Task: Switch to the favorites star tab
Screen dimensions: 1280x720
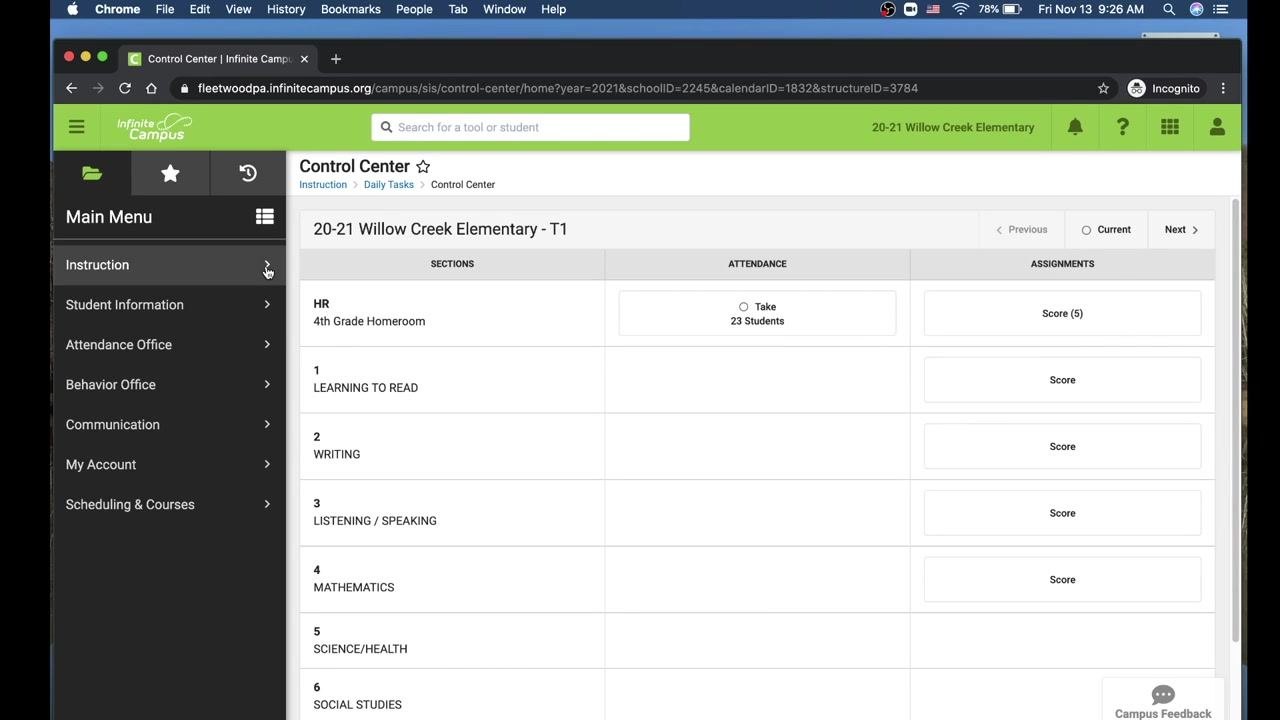Action: [170, 173]
